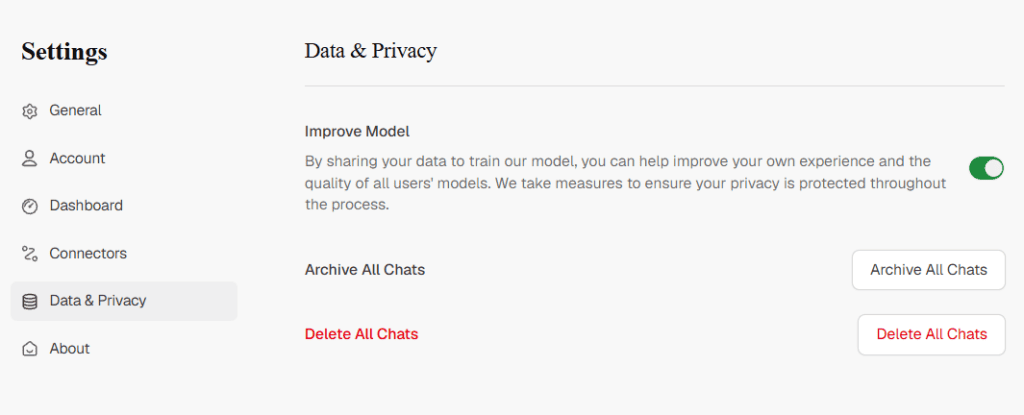The height and width of the screenshot is (415, 1024).
Task: Open the About section label
Action: coord(70,348)
